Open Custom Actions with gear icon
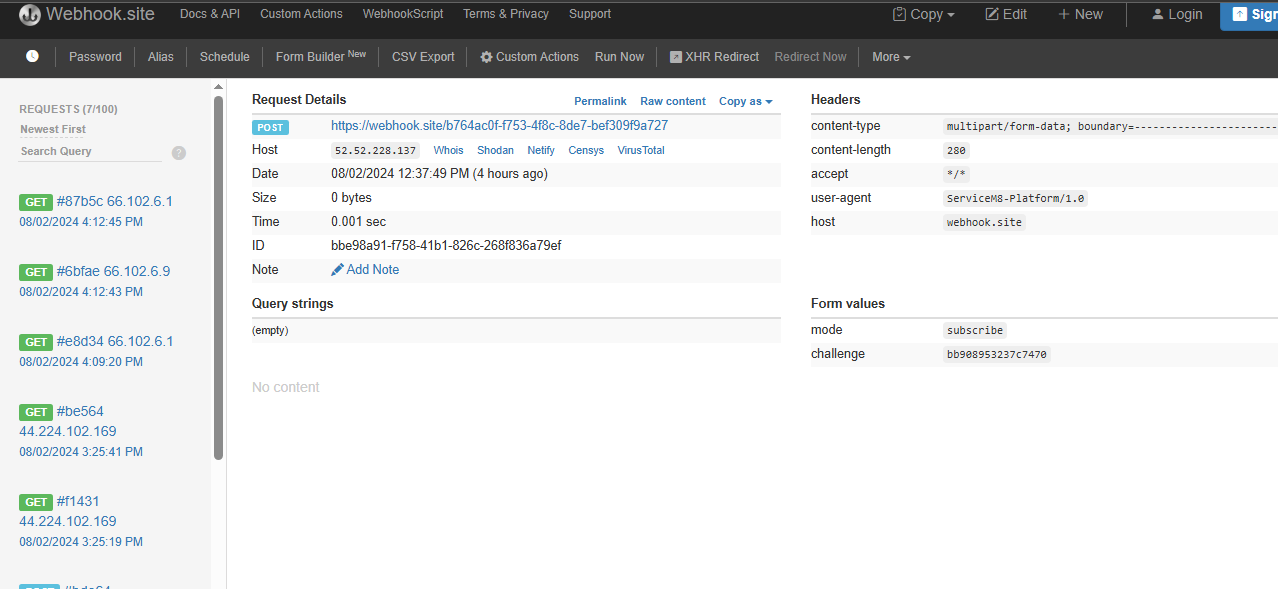Viewport: 1278px width, 589px height. (x=530, y=57)
